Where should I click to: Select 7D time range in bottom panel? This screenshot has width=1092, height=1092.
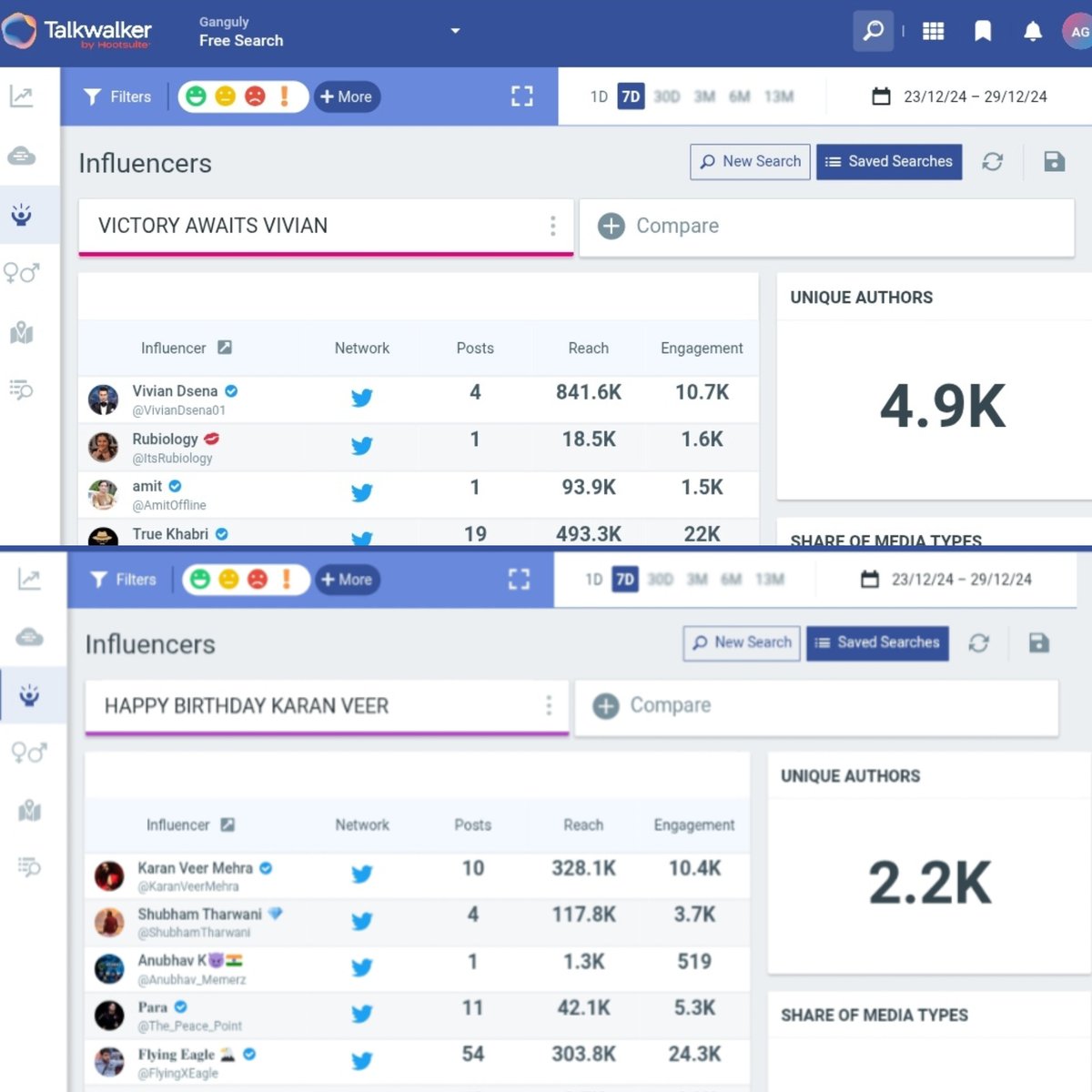click(625, 580)
